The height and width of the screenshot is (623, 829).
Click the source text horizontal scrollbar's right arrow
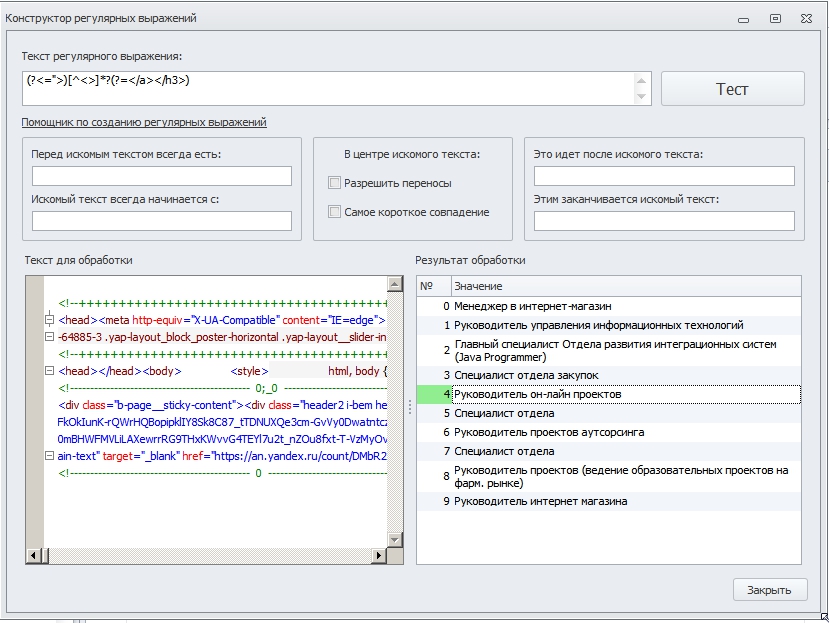[379, 555]
